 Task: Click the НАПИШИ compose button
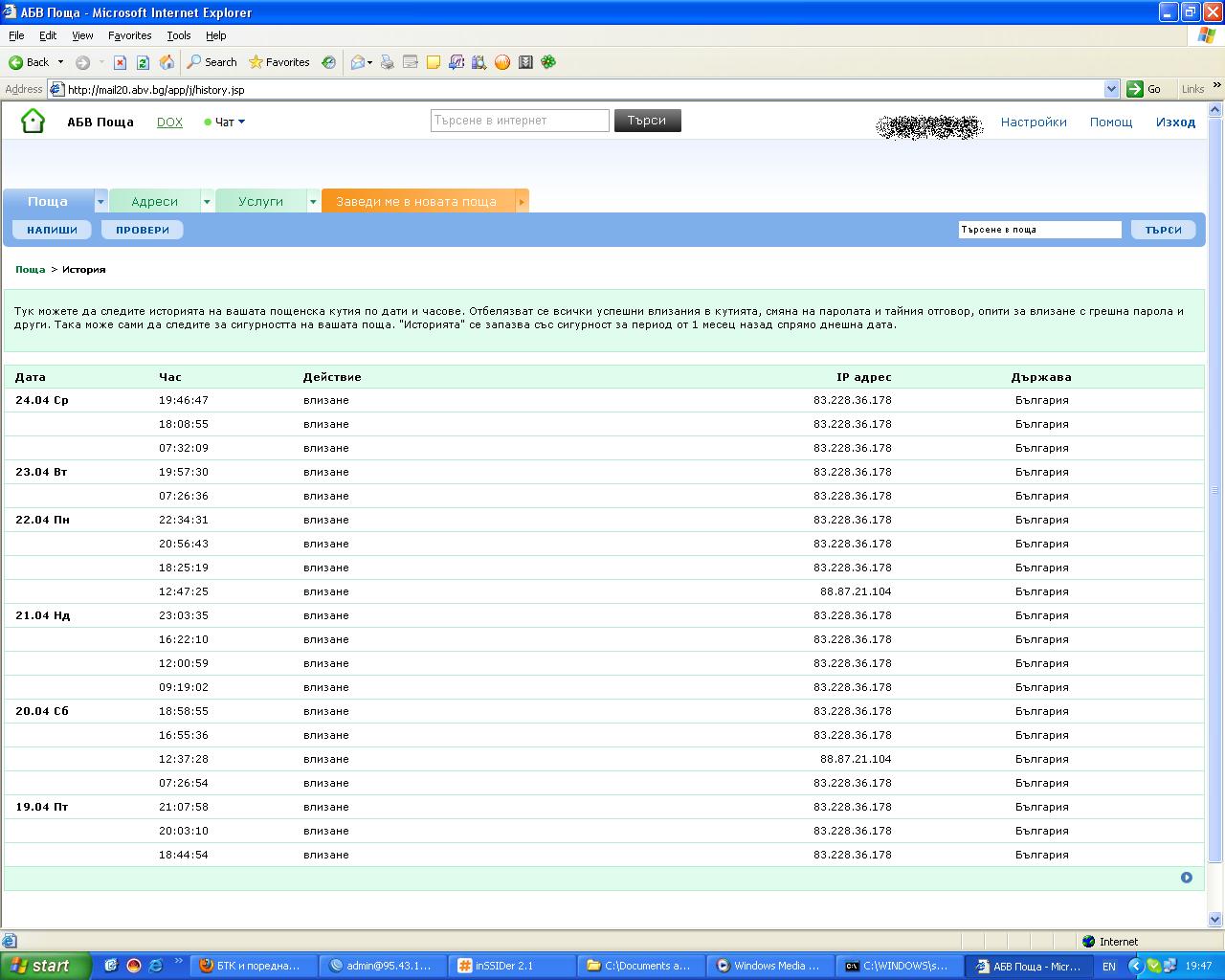click(52, 230)
